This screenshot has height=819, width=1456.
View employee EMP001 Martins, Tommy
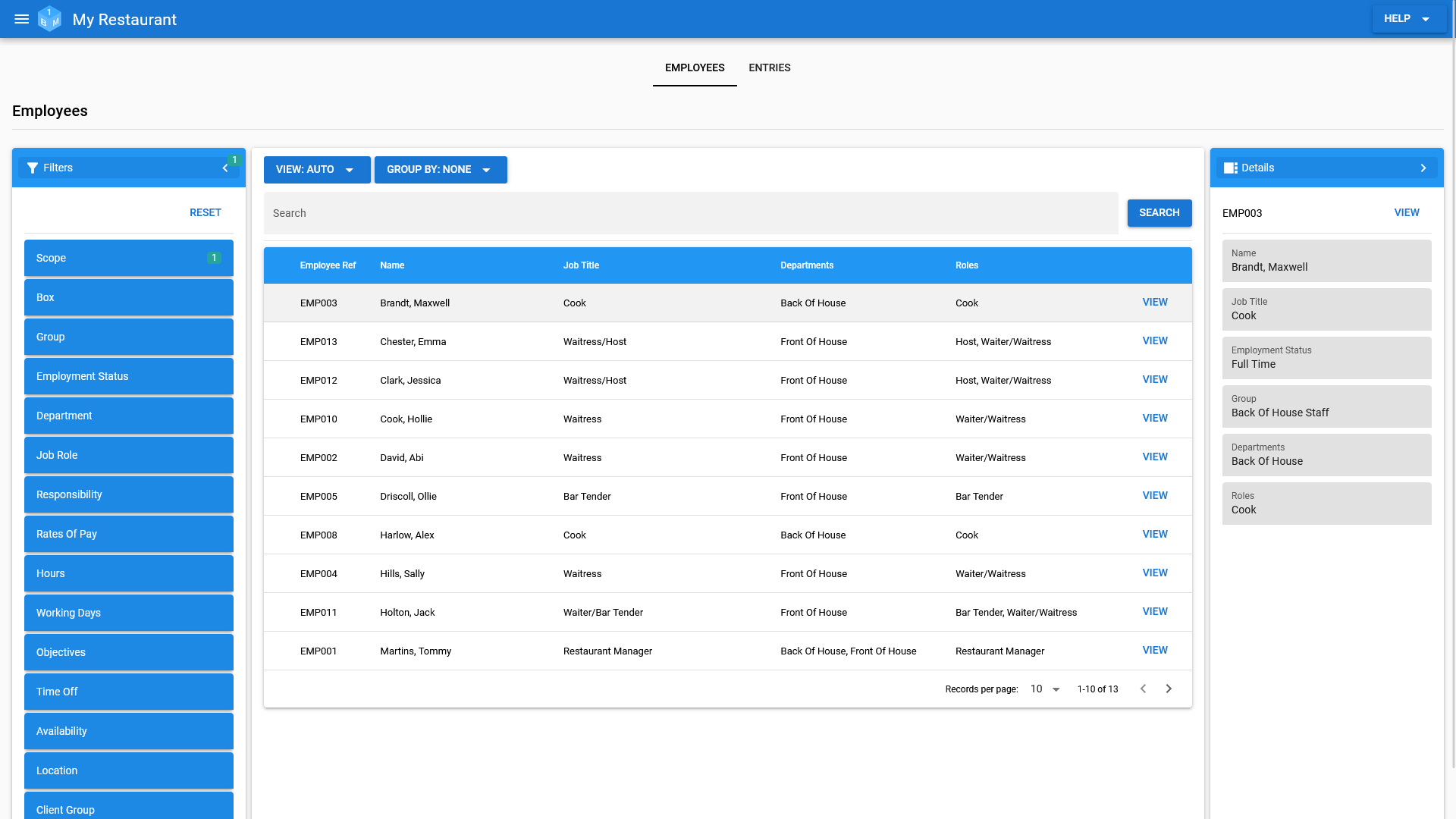pyautogui.click(x=1155, y=650)
